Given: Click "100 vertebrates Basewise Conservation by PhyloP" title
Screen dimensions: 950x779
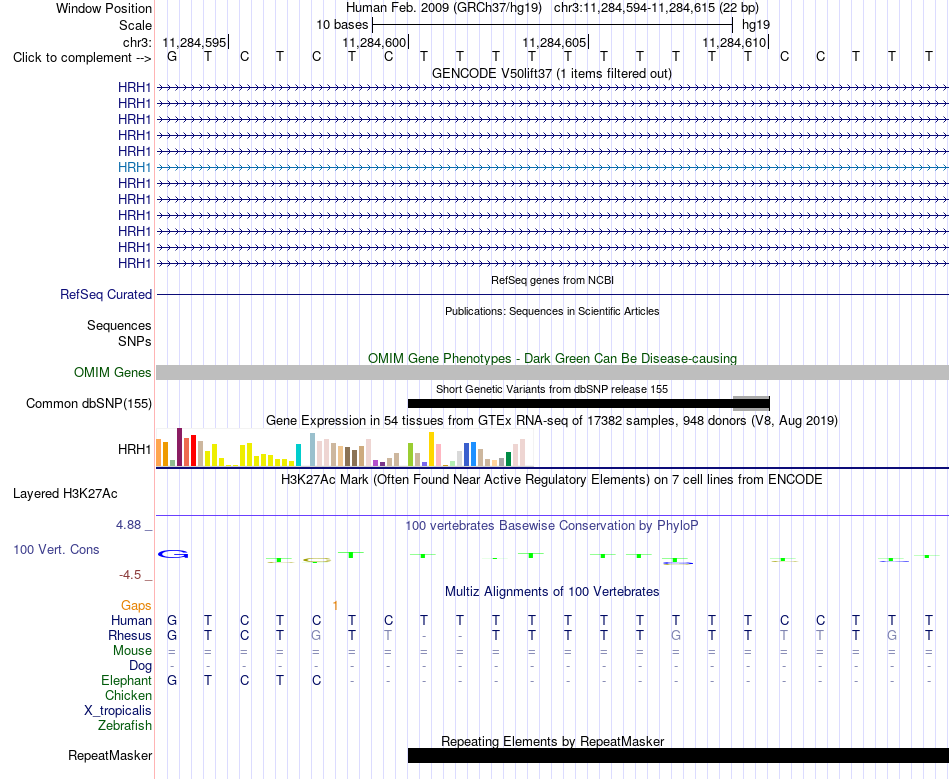Looking at the screenshot, I should pos(552,526).
